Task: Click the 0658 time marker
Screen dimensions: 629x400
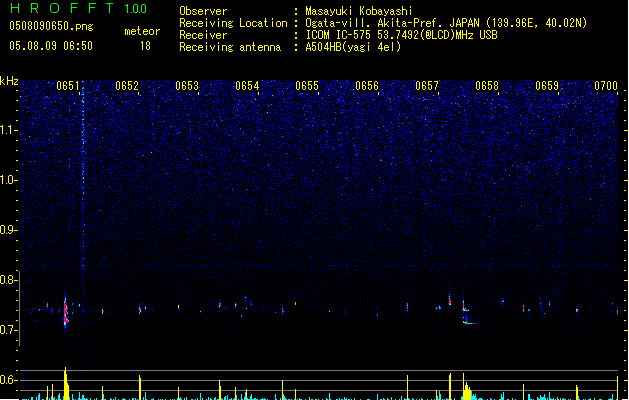Action: (487, 86)
